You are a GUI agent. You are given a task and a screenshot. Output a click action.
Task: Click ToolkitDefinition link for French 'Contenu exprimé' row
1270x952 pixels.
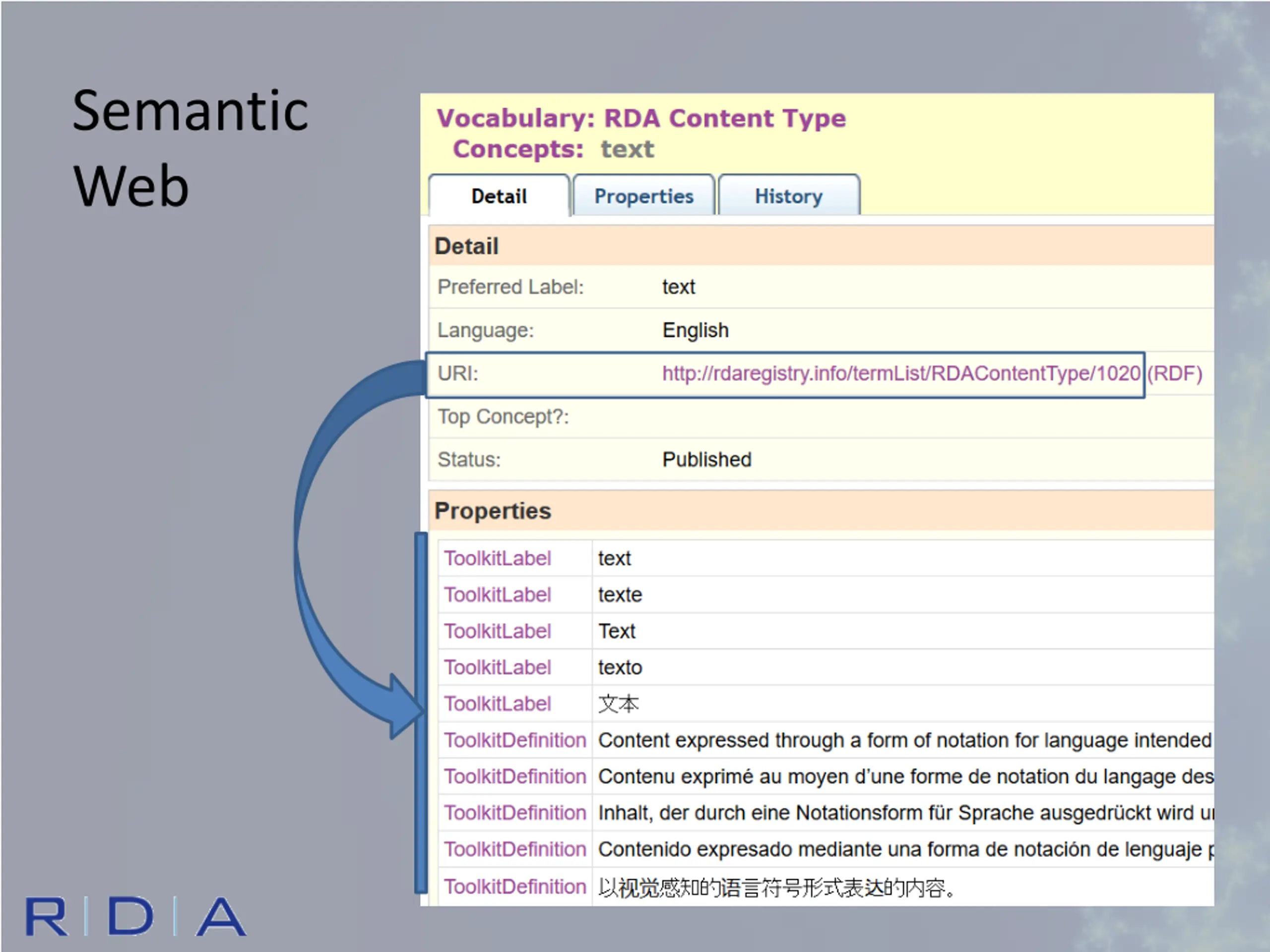pyautogui.click(x=515, y=776)
